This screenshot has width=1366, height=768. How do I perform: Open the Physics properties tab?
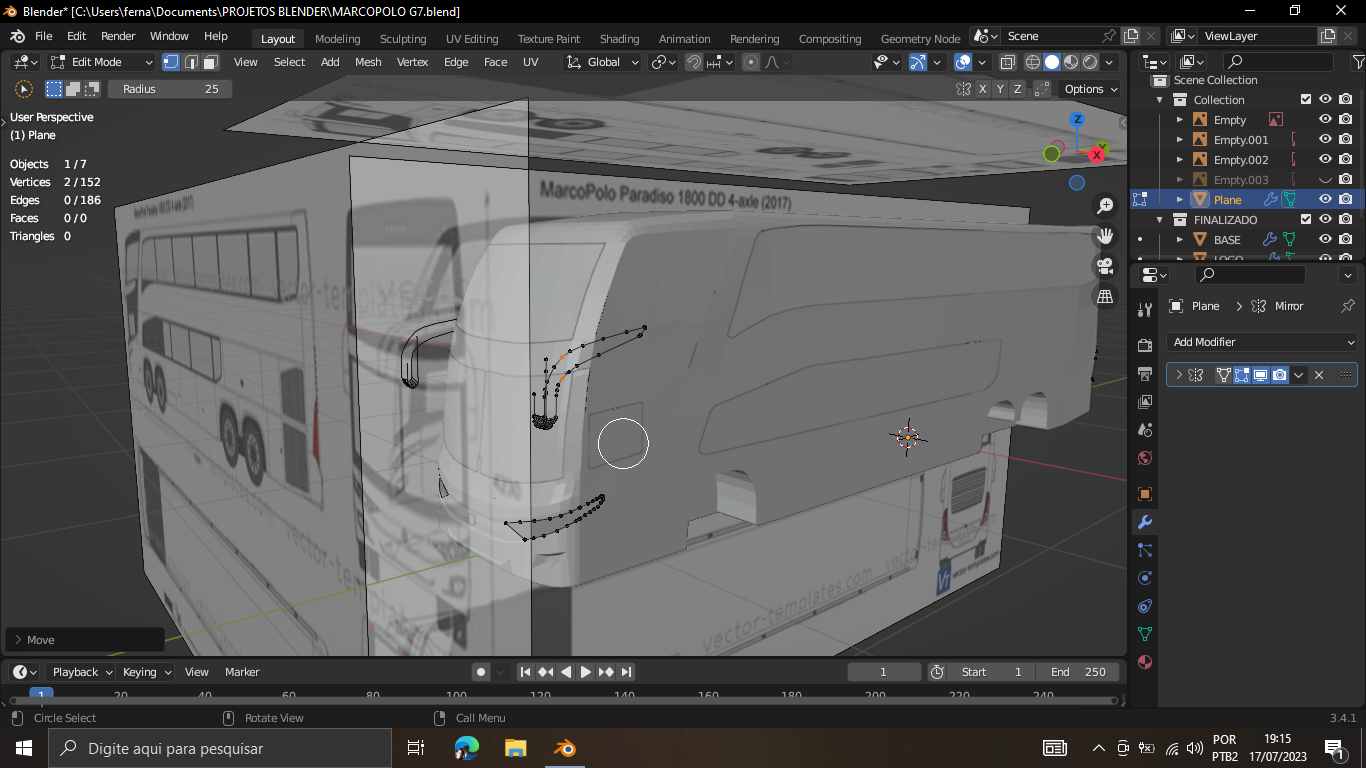pos(1145,578)
